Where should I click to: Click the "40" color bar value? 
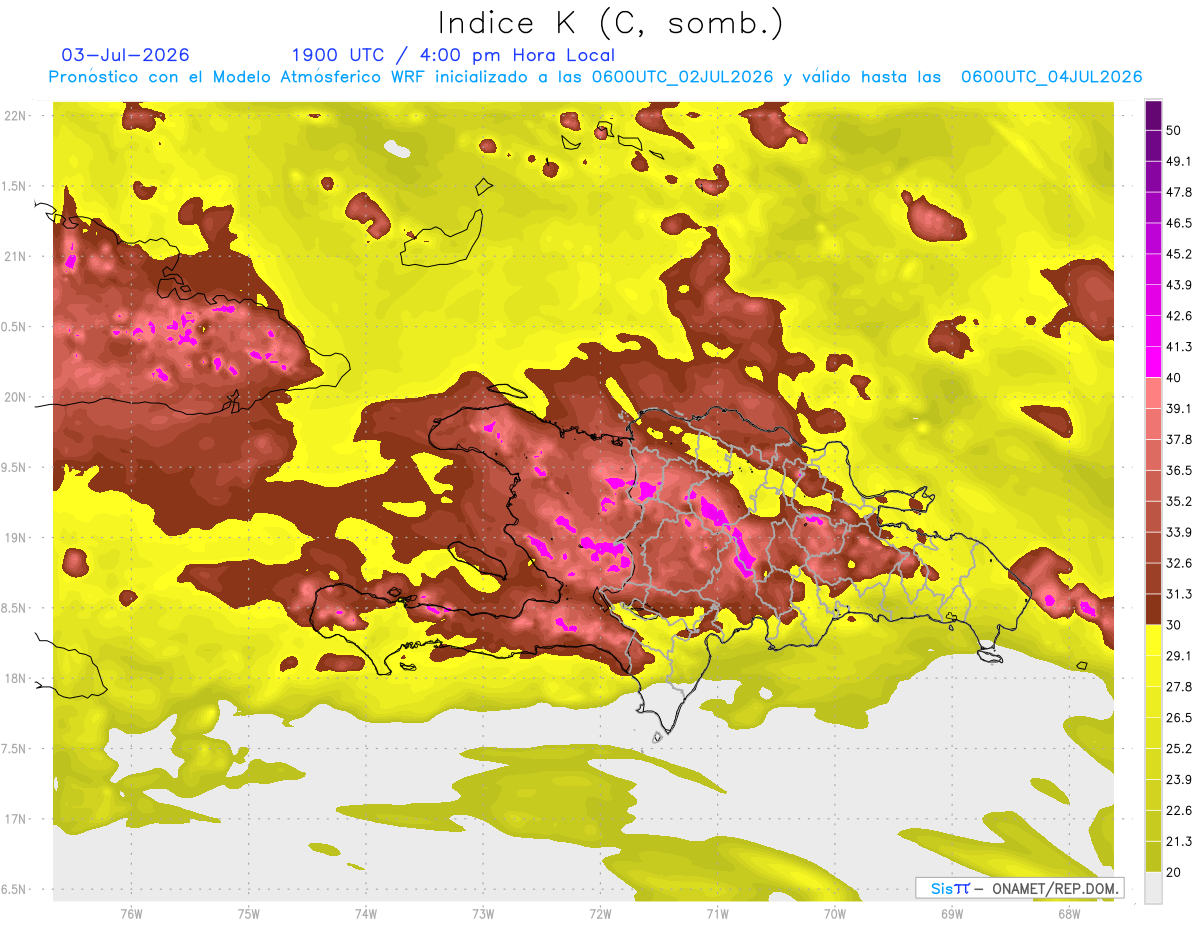(x=1174, y=377)
